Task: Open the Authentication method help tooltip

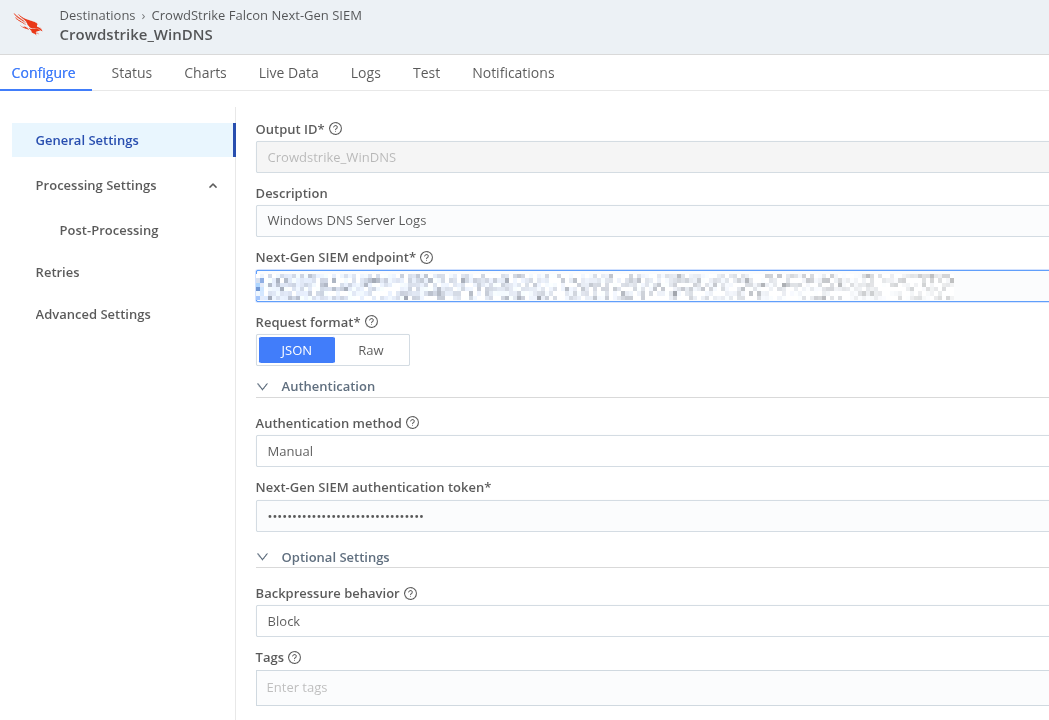Action: coord(412,422)
